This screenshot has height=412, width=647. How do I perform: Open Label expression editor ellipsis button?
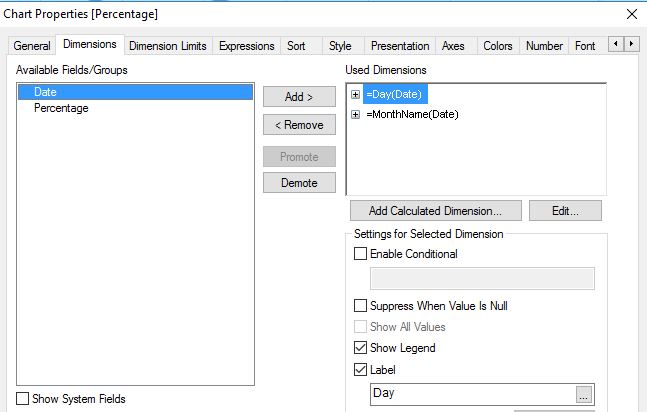point(584,394)
